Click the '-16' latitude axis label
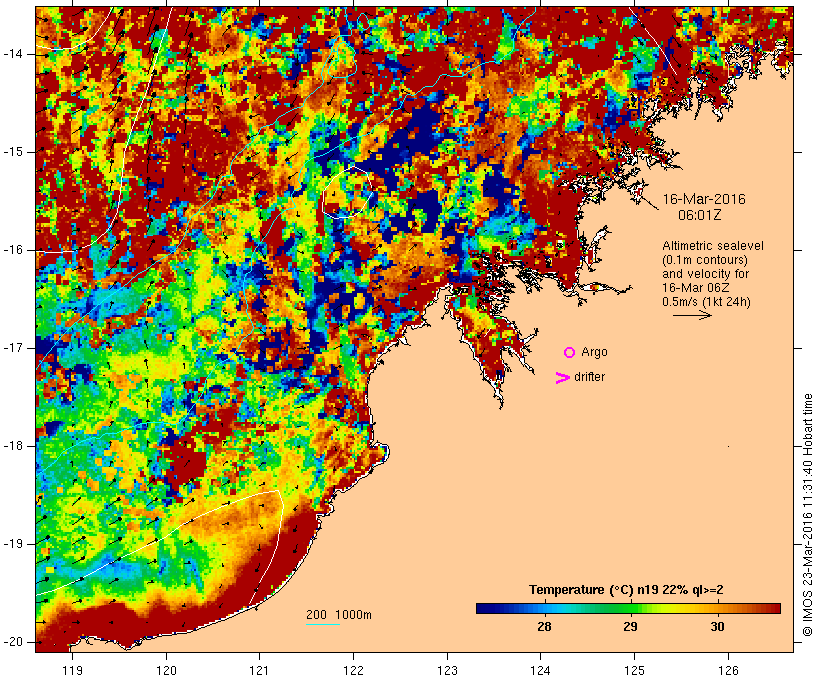 coord(13,250)
